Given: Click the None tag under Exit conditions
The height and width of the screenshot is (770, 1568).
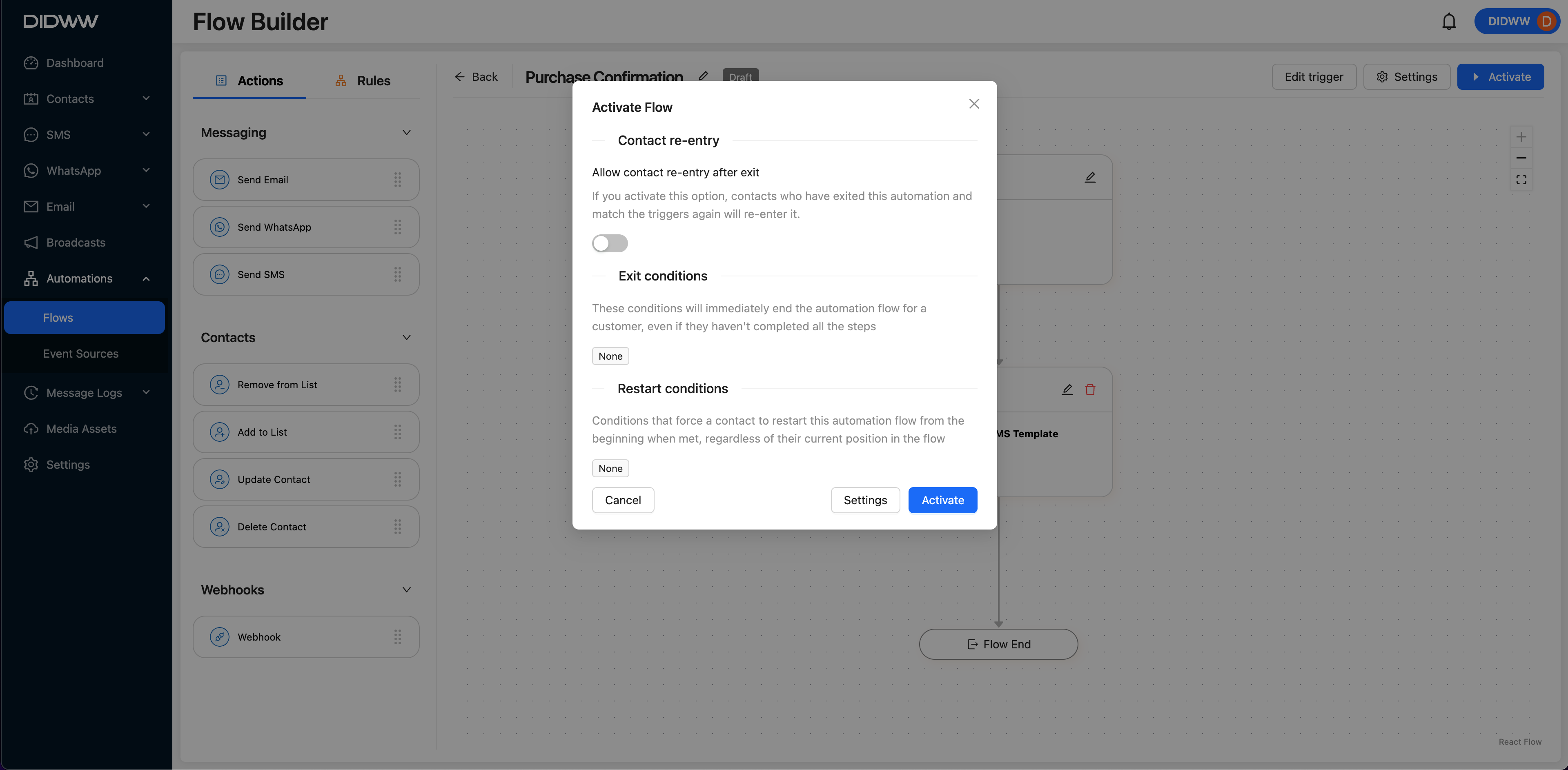Looking at the screenshot, I should (610, 356).
